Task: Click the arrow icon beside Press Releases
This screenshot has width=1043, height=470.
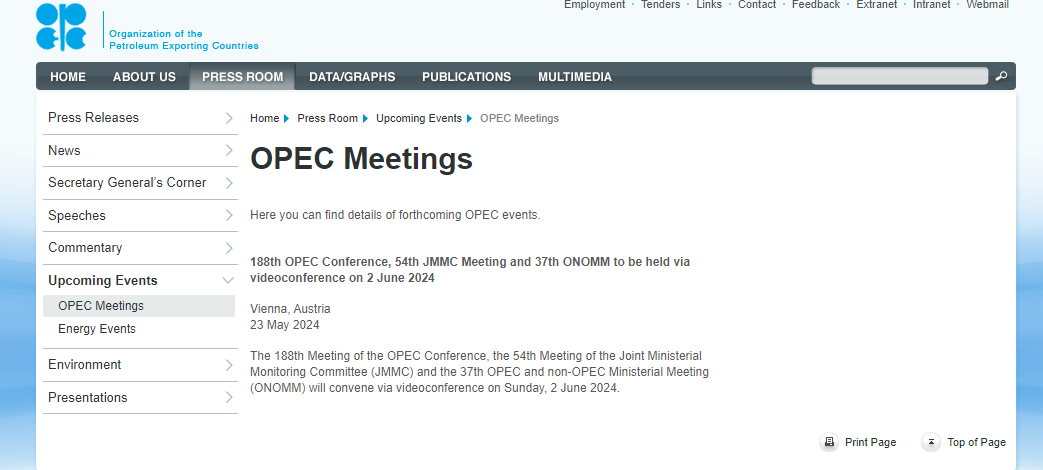Action: tap(229, 118)
